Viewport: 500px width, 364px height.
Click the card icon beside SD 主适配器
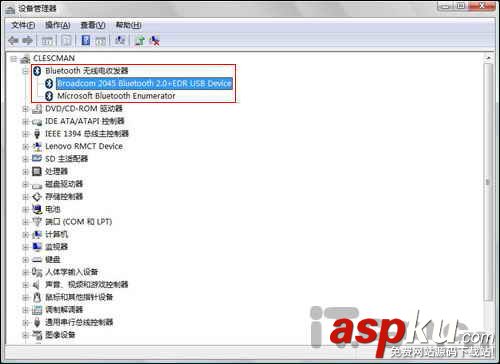[x=37, y=159]
